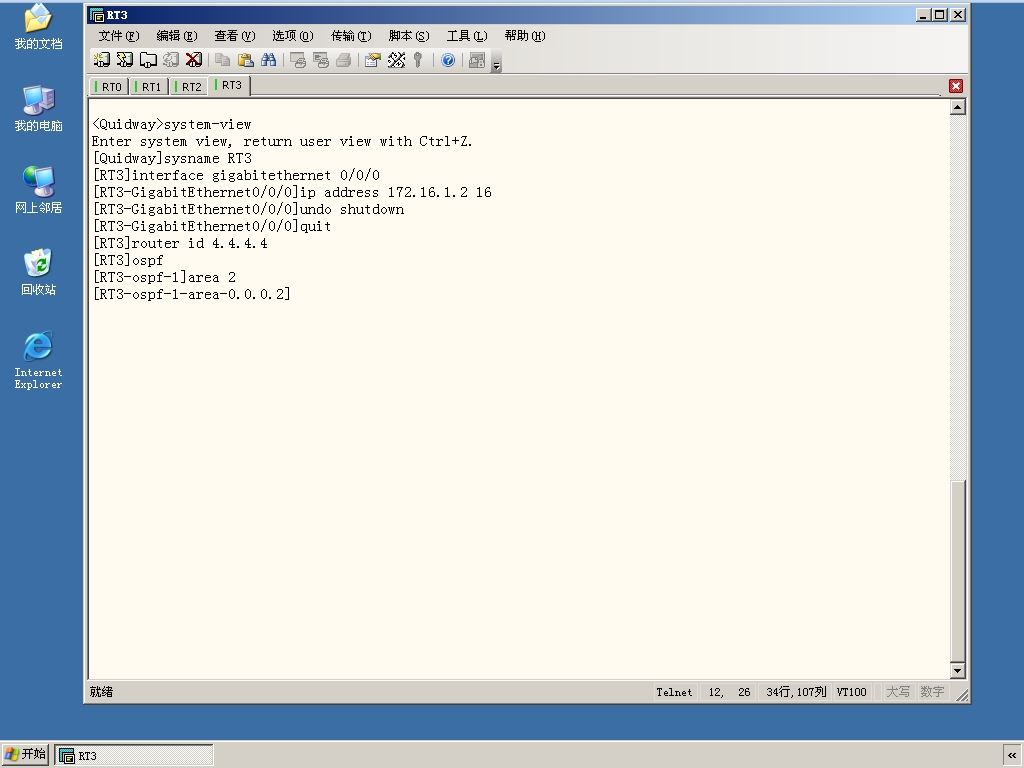Viewport: 1024px width, 768px height.
Task: Open the 文件(F) menu
Action: [119, 35]
